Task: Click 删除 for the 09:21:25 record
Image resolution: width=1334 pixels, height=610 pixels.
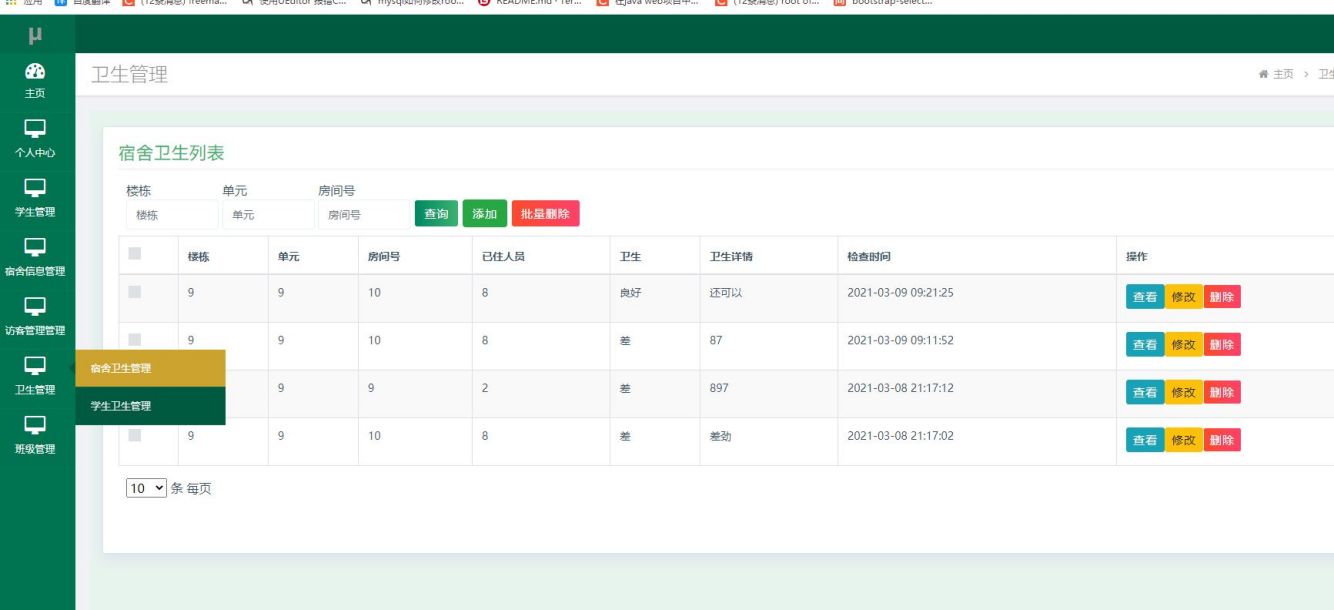Action: 1222,297
